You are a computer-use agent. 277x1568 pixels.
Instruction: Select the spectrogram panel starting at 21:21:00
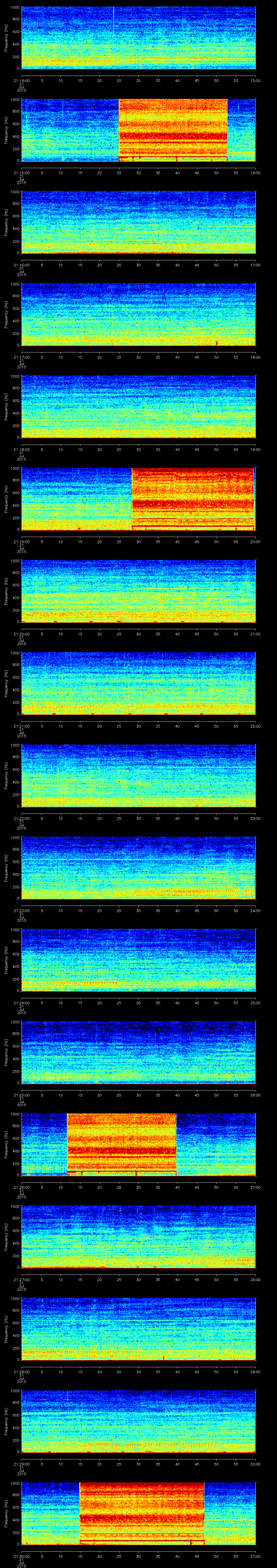138,683
